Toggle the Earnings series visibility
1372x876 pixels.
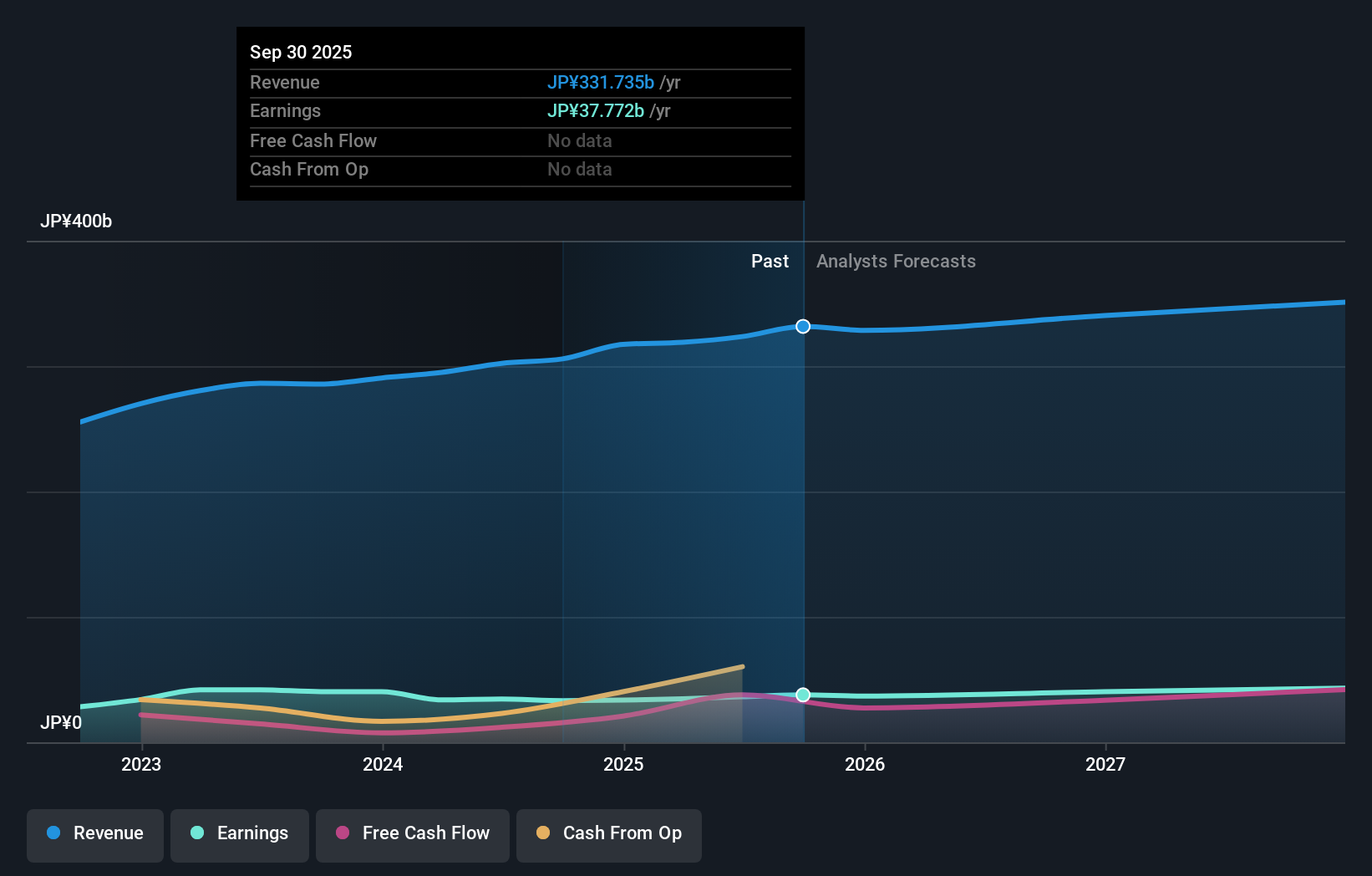[x=240, y=834]
